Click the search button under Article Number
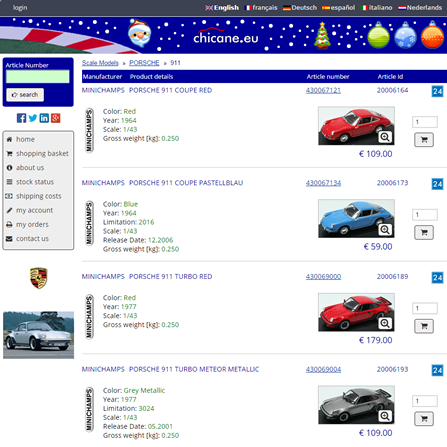The width and height of the screenshot is (447, 447). point(25,95)
